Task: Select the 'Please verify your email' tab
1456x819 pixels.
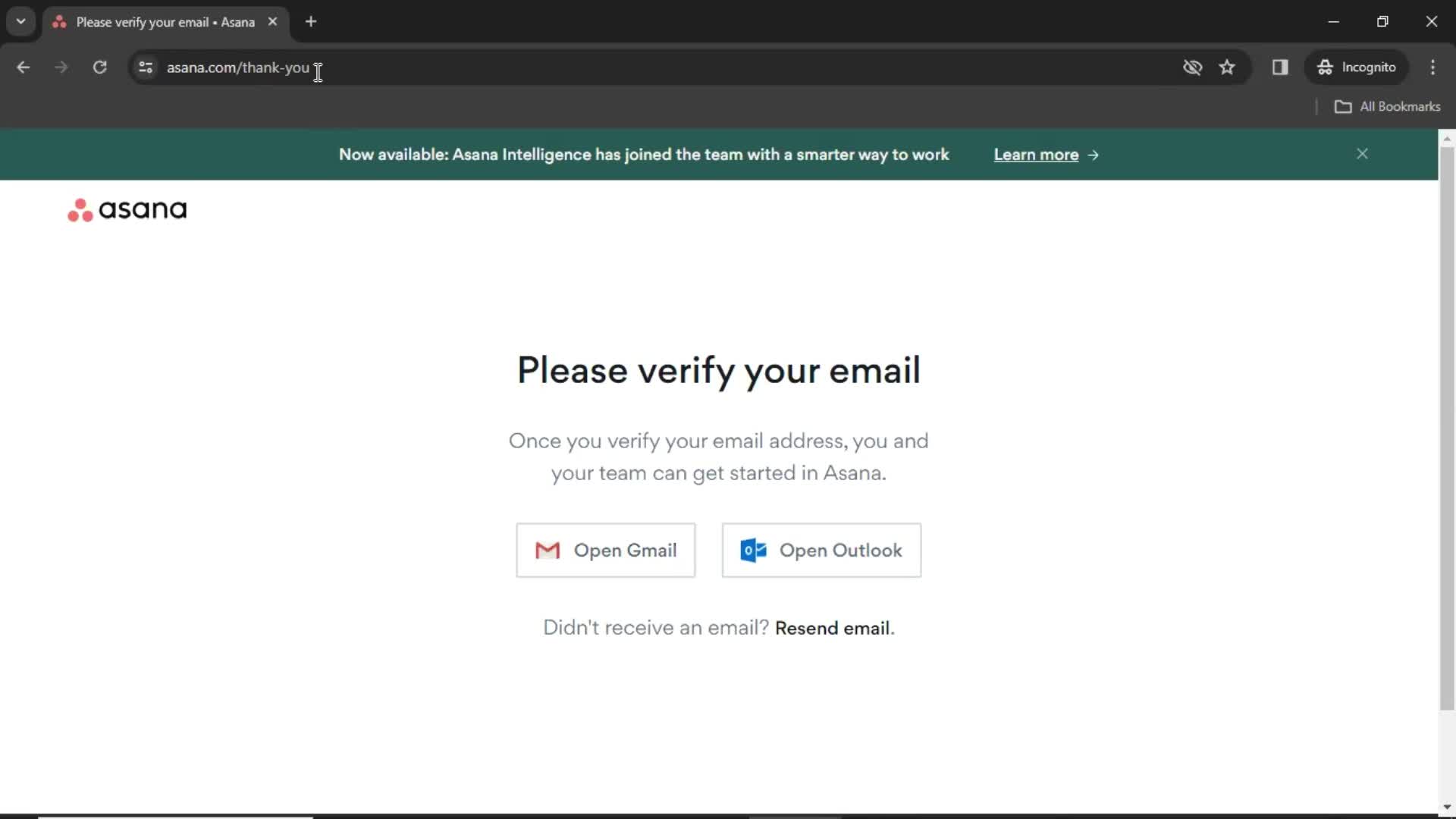Action: [165, 22]
